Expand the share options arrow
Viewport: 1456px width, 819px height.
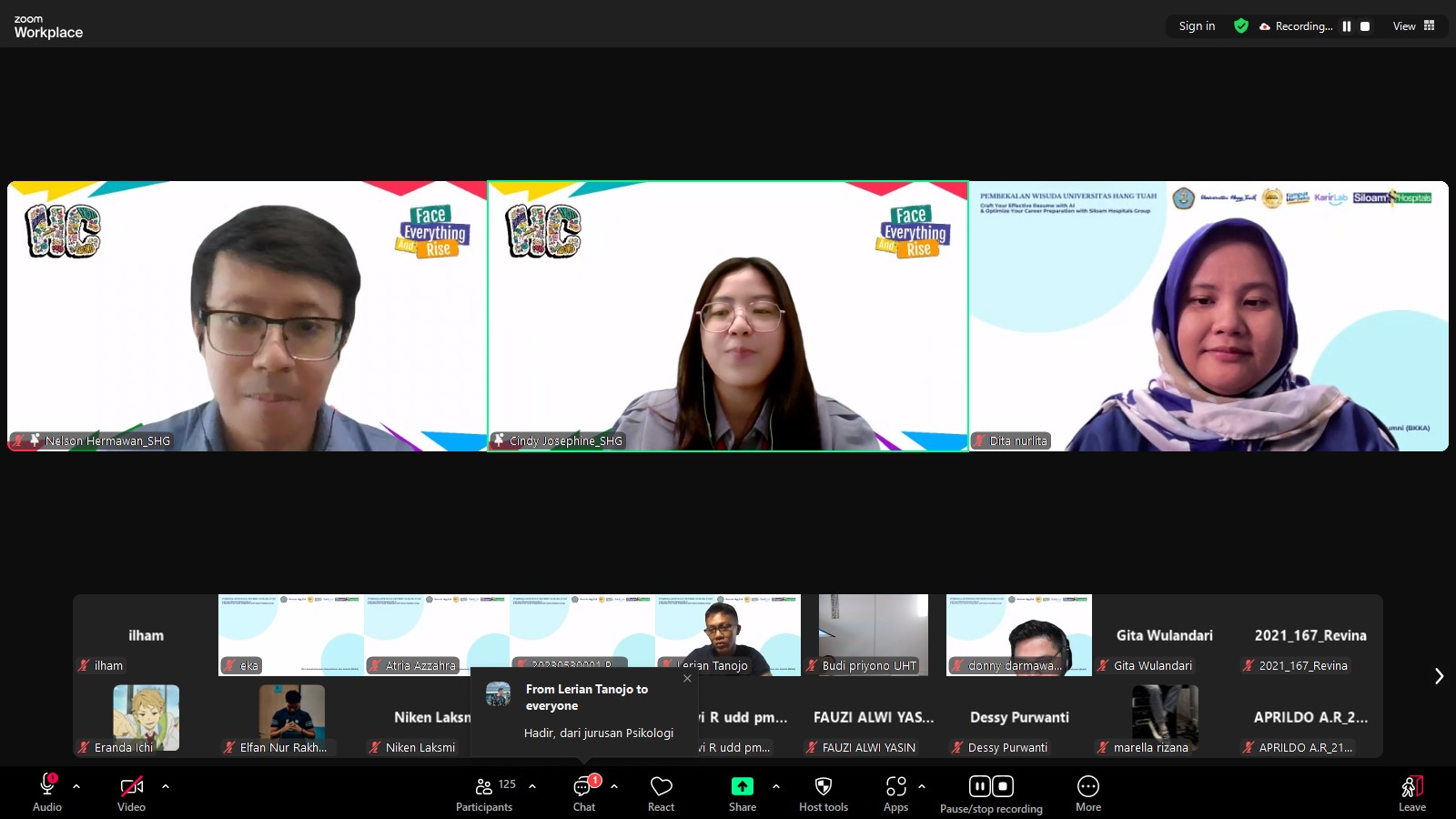click(x=775, y=786)
